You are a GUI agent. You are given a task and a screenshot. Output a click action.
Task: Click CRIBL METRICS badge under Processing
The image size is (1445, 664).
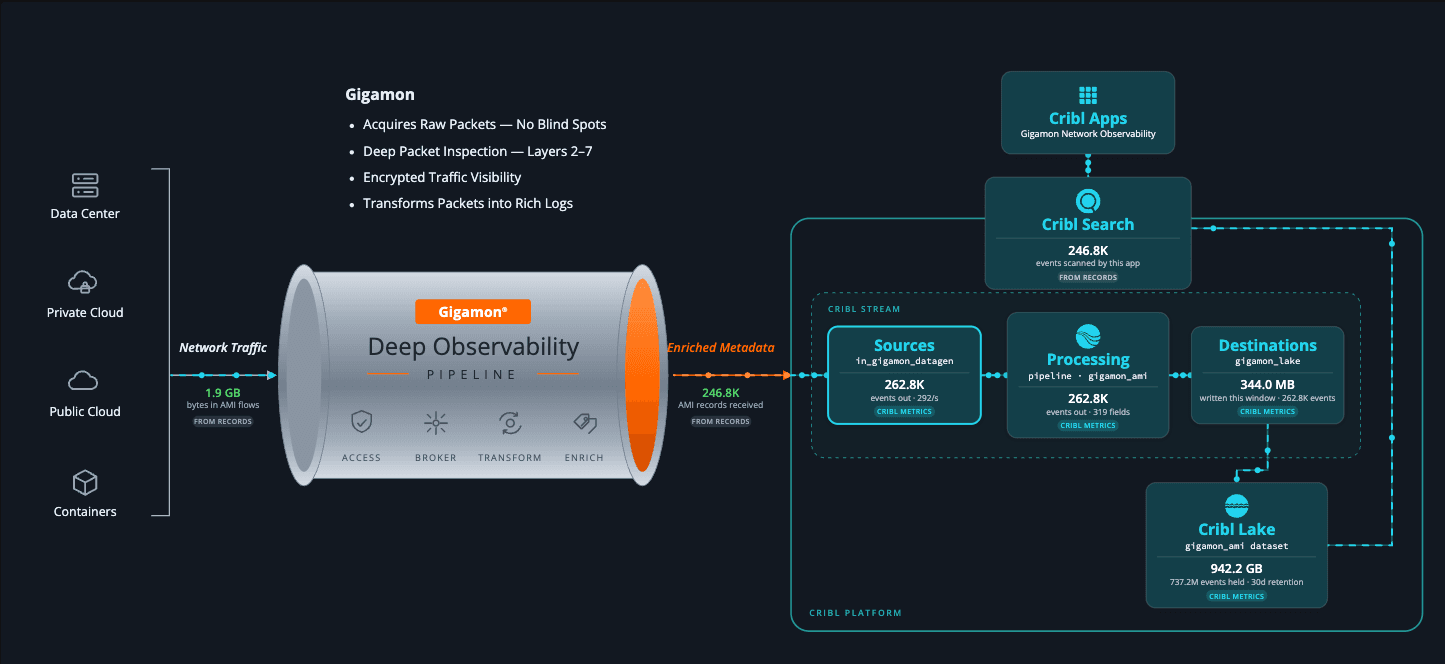[1088, 425]
